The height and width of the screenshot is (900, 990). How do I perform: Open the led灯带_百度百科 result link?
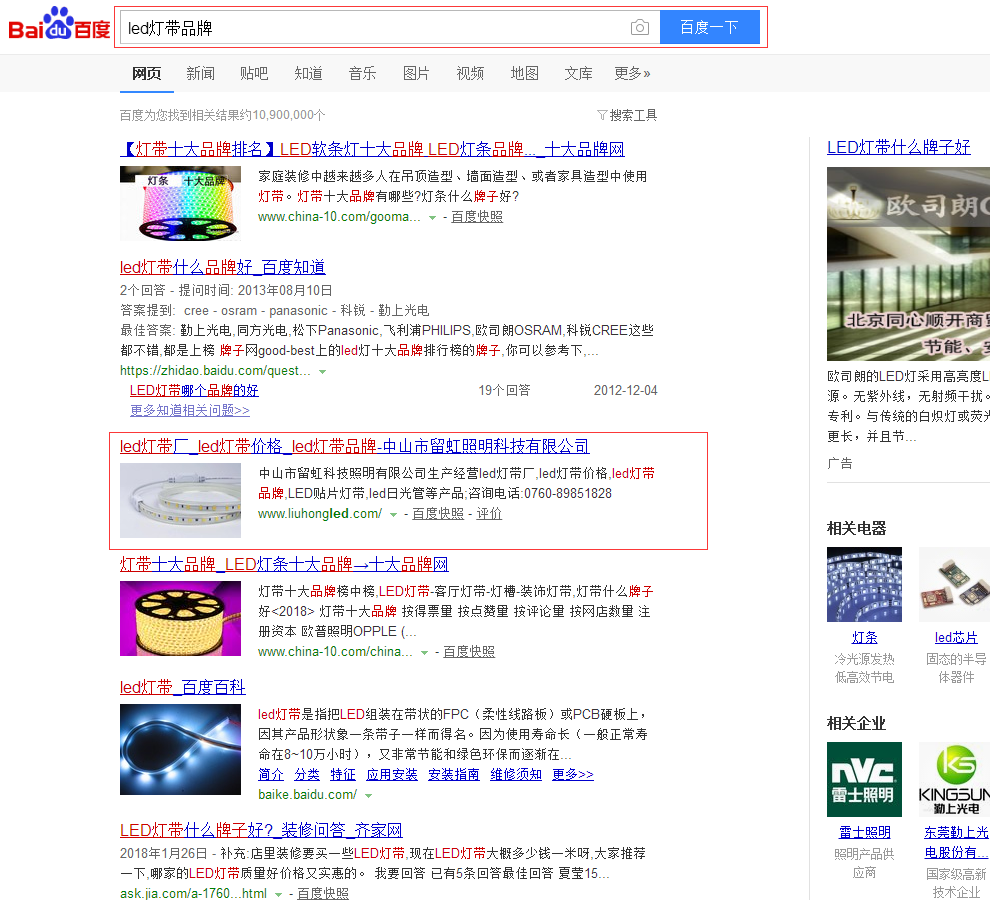click(182, 687)
